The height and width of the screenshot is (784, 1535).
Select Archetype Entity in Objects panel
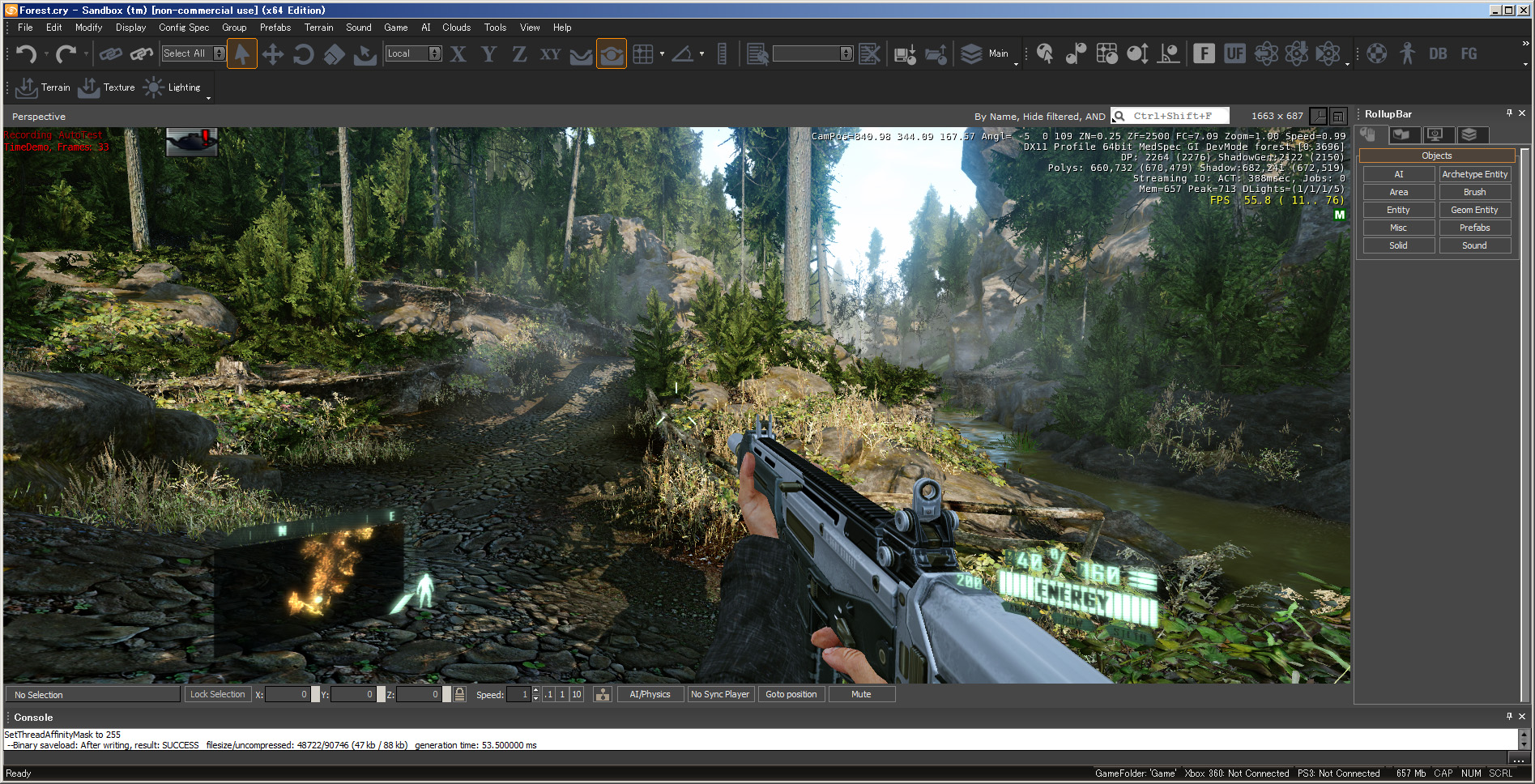pos(1475,174)
